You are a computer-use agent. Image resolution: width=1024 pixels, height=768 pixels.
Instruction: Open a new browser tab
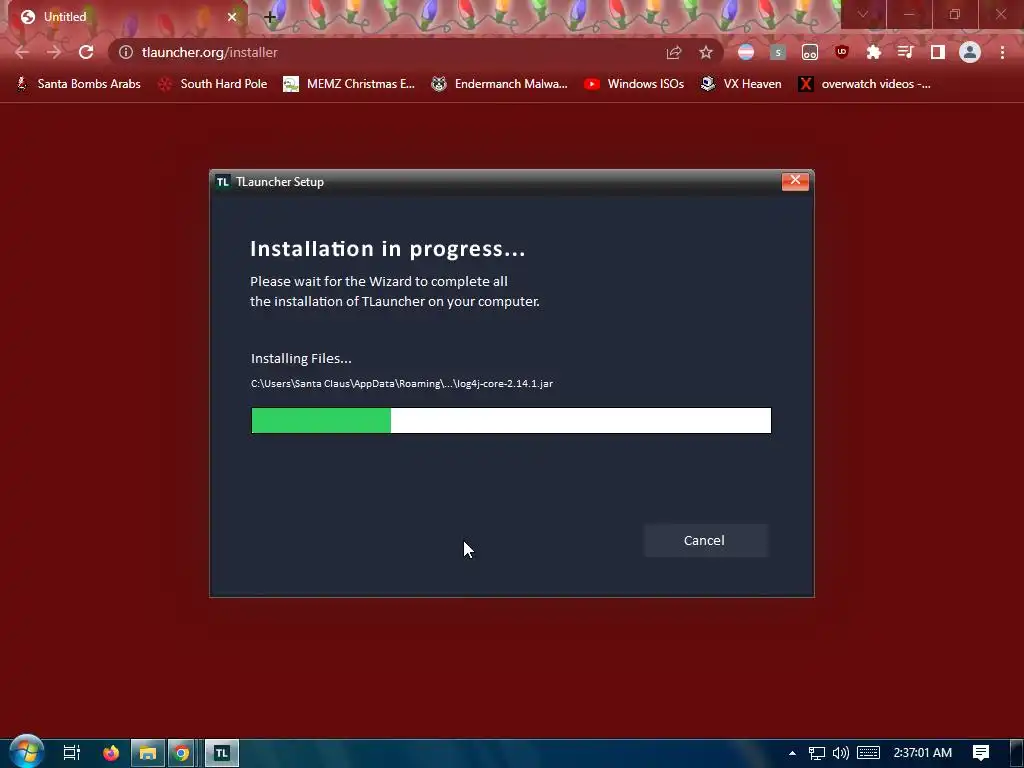point(270,17)
